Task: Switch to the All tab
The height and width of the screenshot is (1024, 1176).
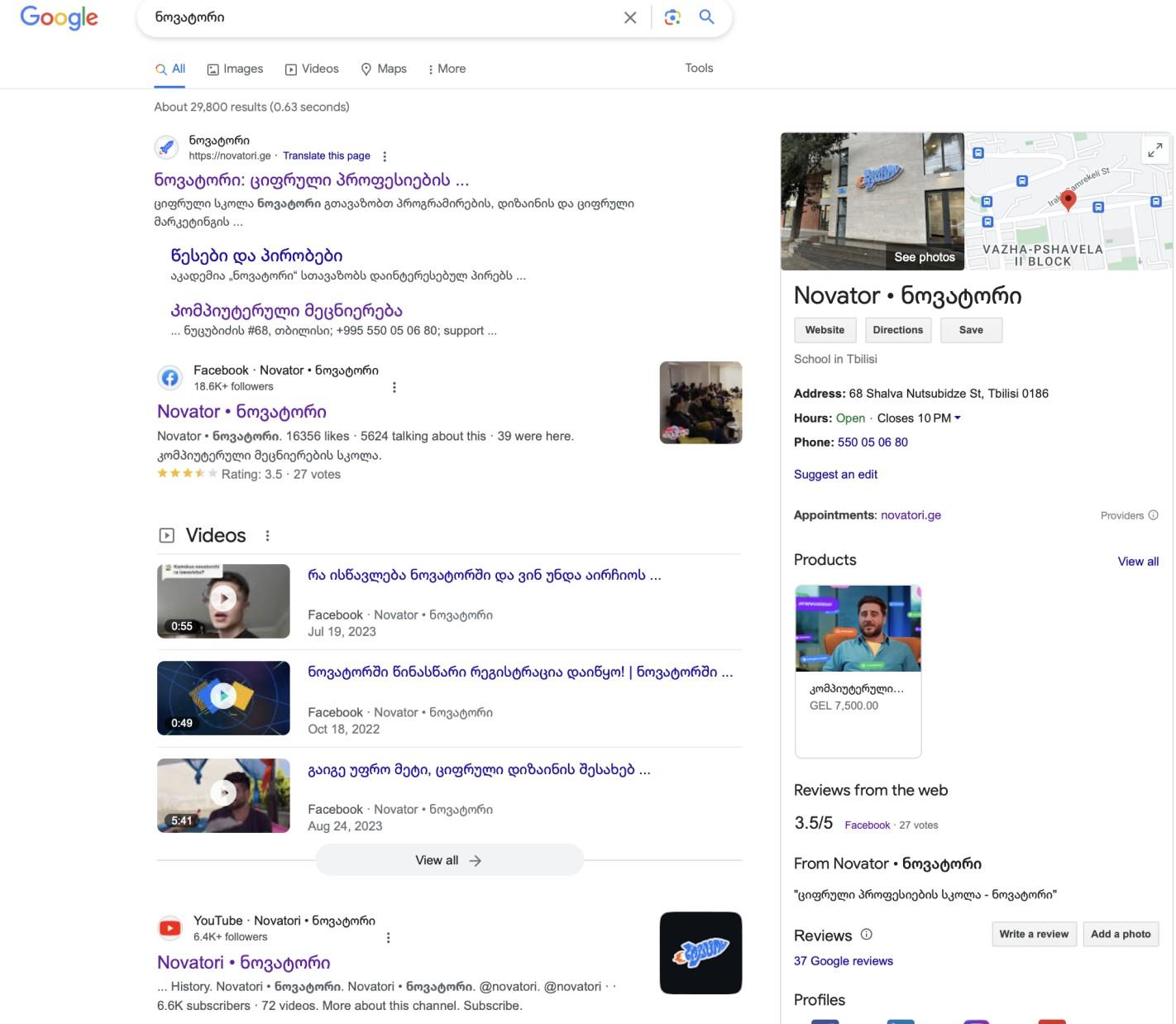Action: coord(170,69)
